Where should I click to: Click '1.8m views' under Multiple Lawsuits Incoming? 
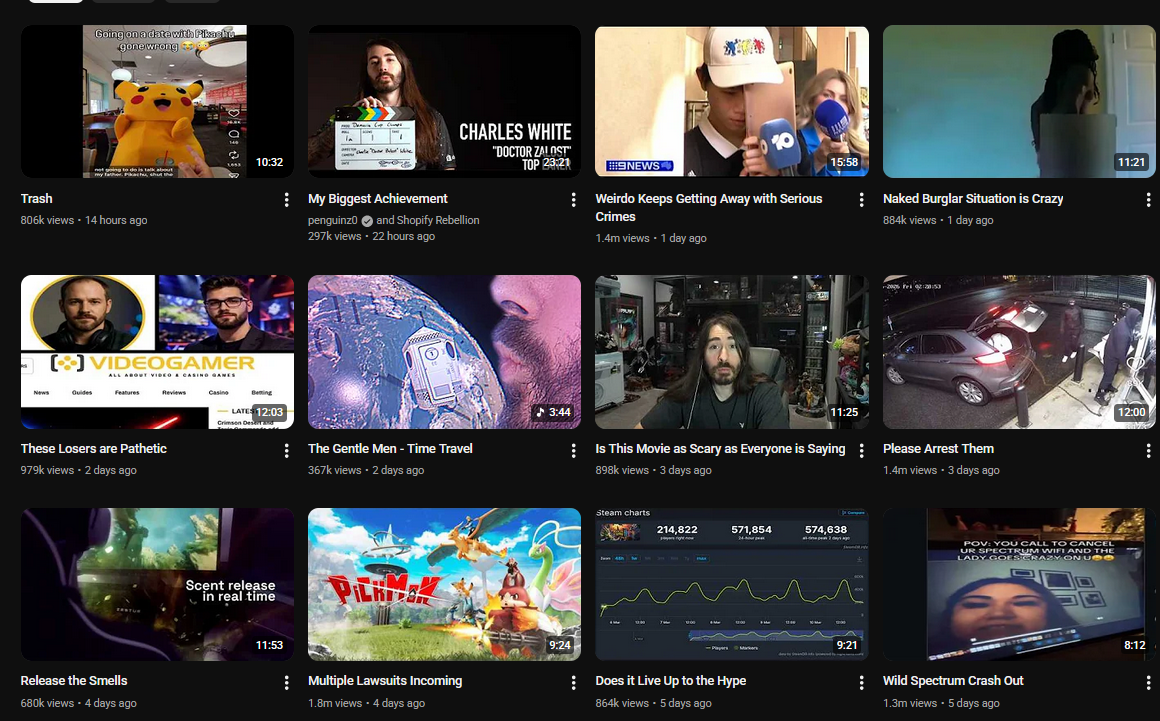[335, 703]
